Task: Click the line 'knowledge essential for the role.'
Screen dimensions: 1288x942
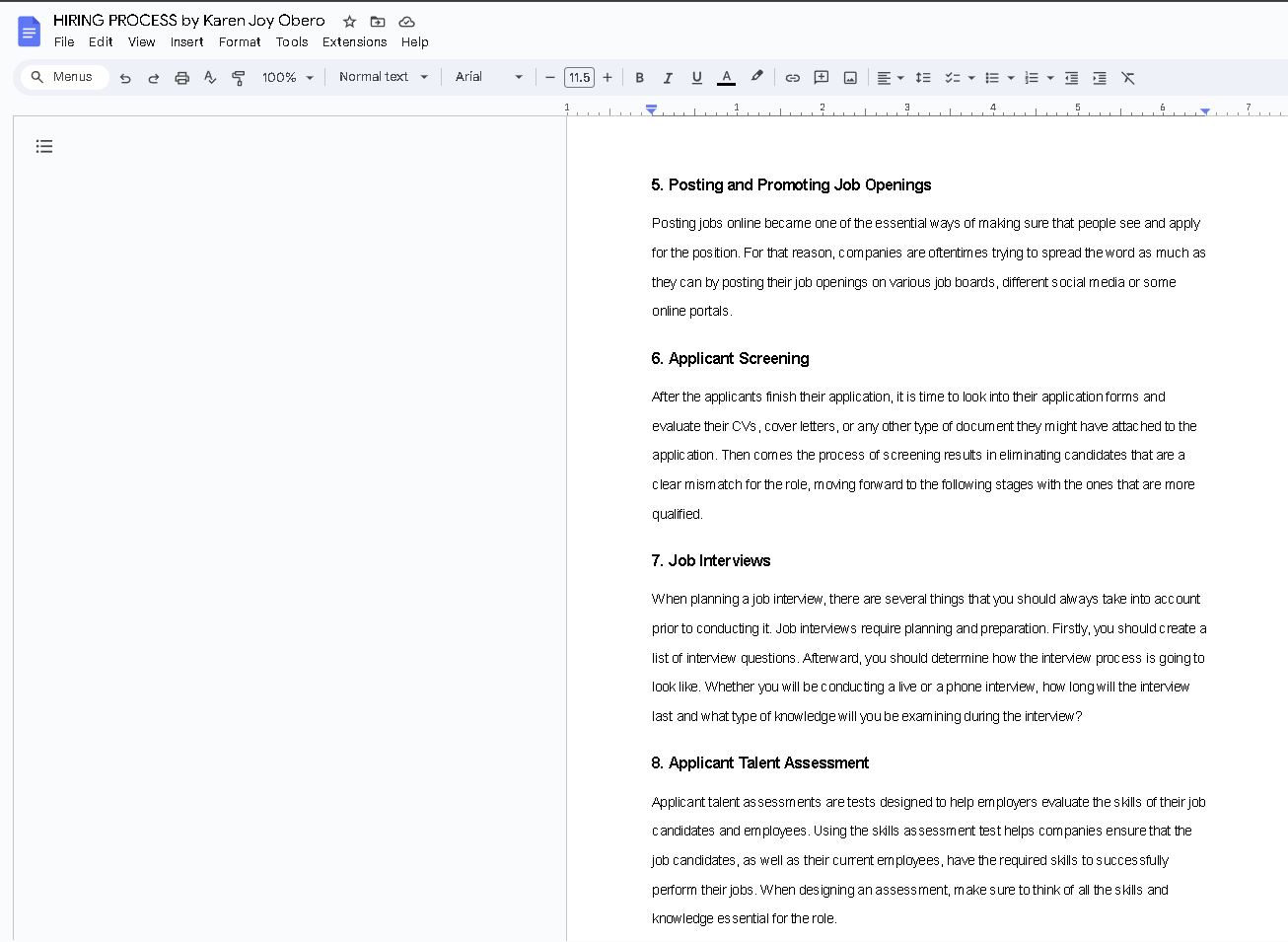Action: point(745,919)
